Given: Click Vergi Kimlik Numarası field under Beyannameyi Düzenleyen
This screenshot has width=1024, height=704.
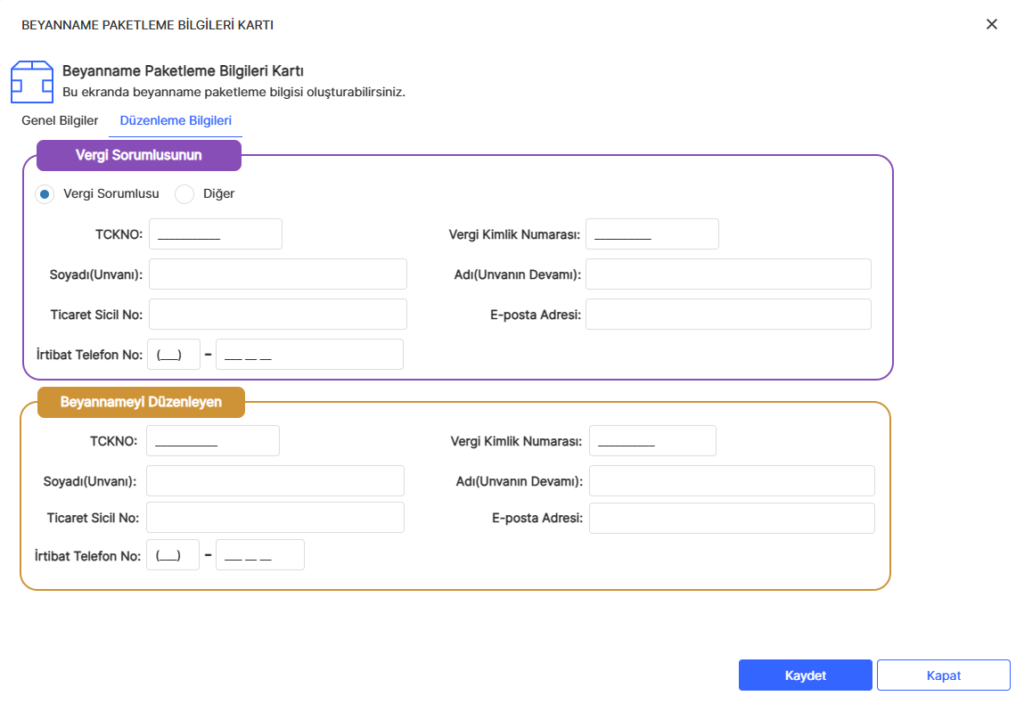Looking at the screenshot, I should point(652,441).
